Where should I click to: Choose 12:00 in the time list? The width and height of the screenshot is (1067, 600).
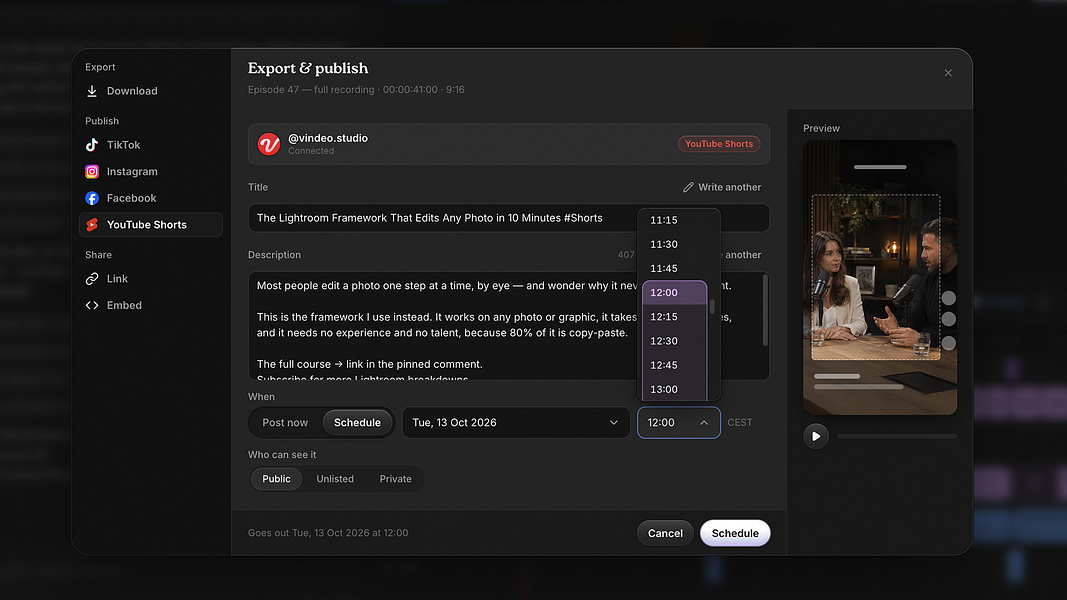pos(675,293)
